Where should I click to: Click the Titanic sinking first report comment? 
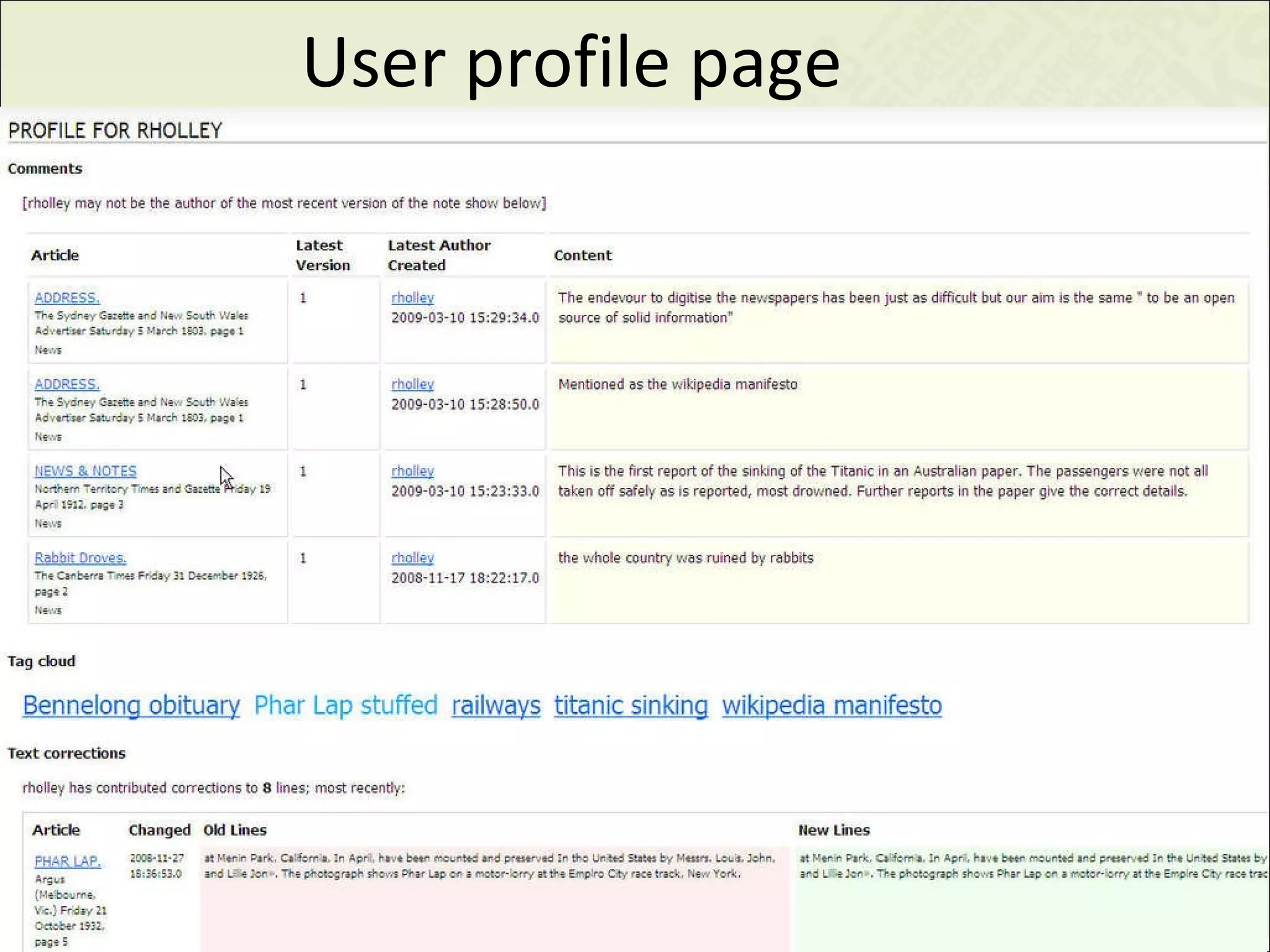point(883,481)
